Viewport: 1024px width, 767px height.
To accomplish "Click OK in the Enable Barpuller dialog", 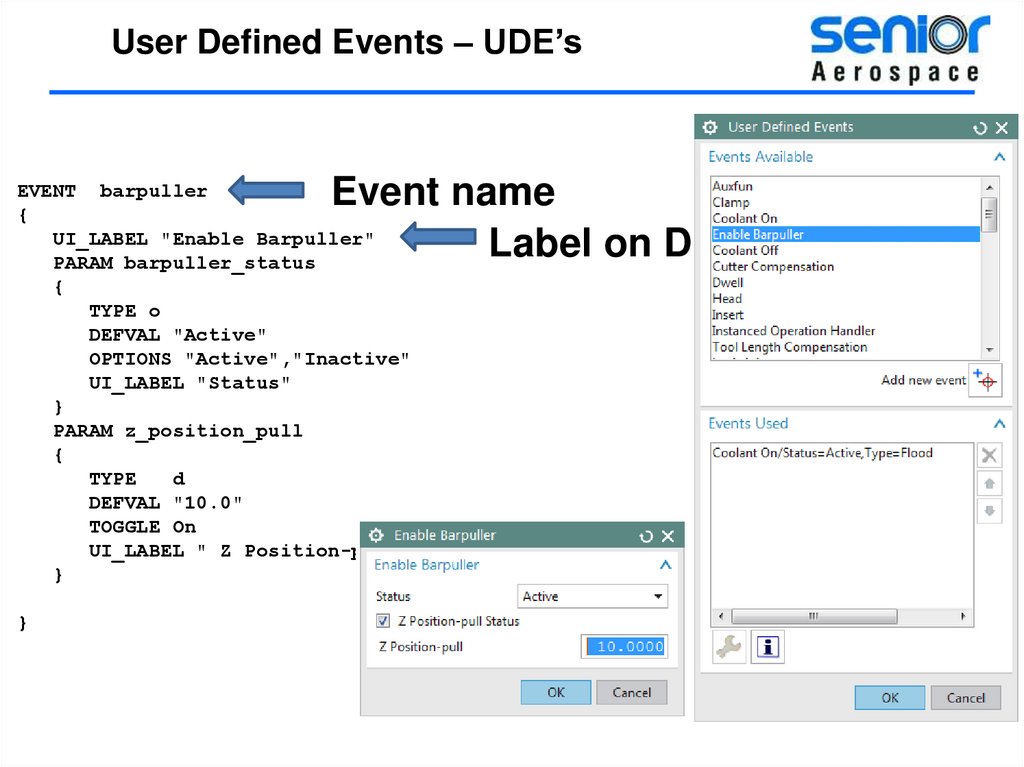I will tap(556, 693).
